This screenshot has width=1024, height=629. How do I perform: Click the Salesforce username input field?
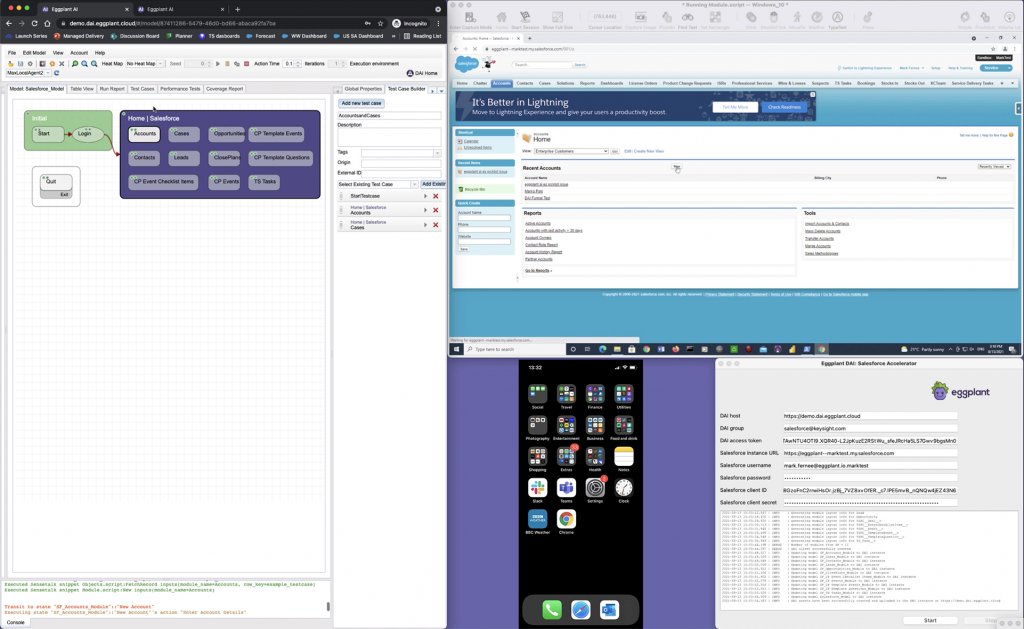[x=869, y=466]
